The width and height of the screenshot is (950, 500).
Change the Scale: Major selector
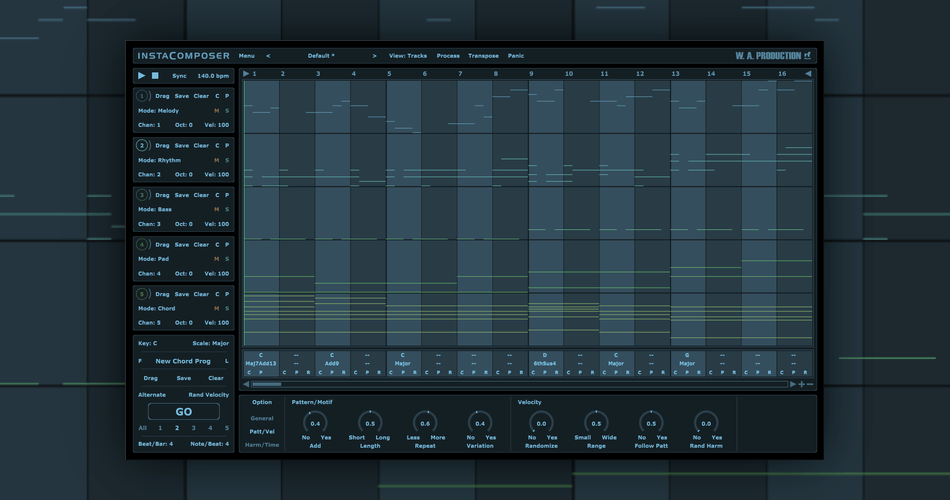tap(210, 344)
